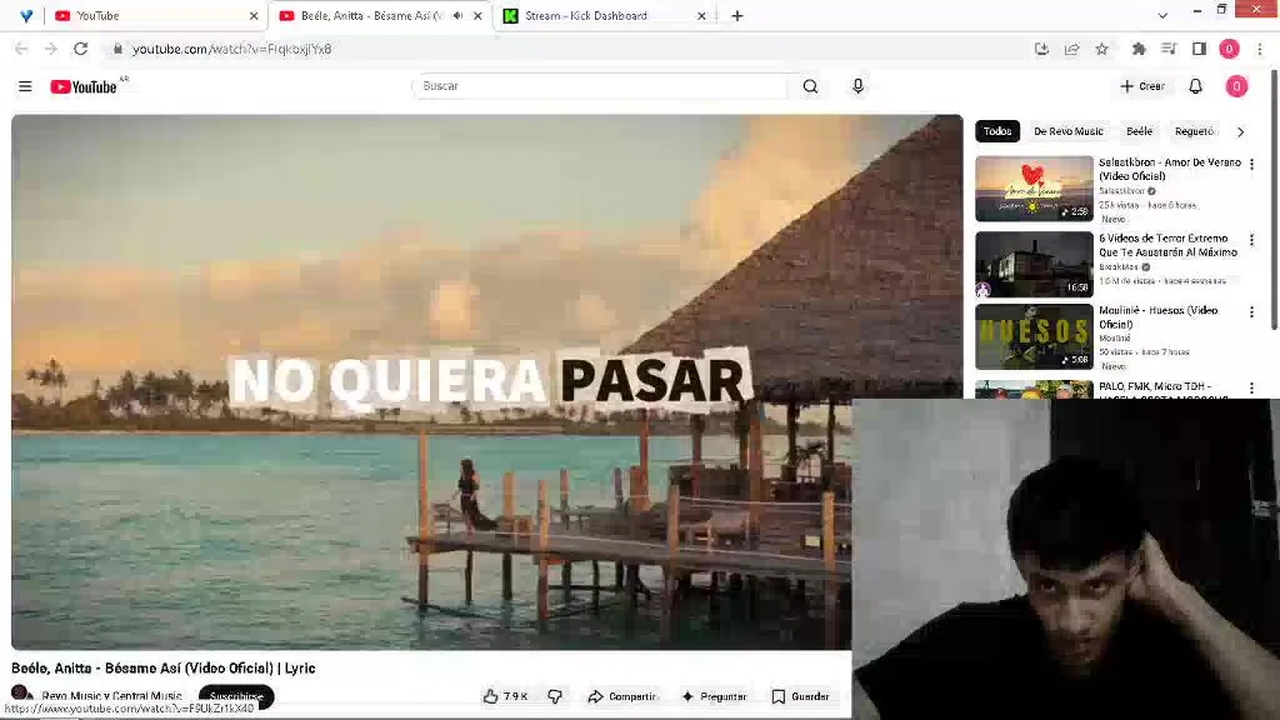This screenshot has height=720, width=1280.
Task: Open Salastkbron Amor De Verano thumbnail
Action: (x=1034, y=188)
